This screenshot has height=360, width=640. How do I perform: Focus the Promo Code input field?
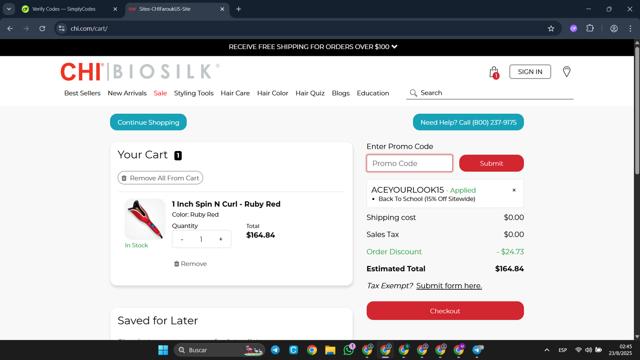click(x=409, y=163)
